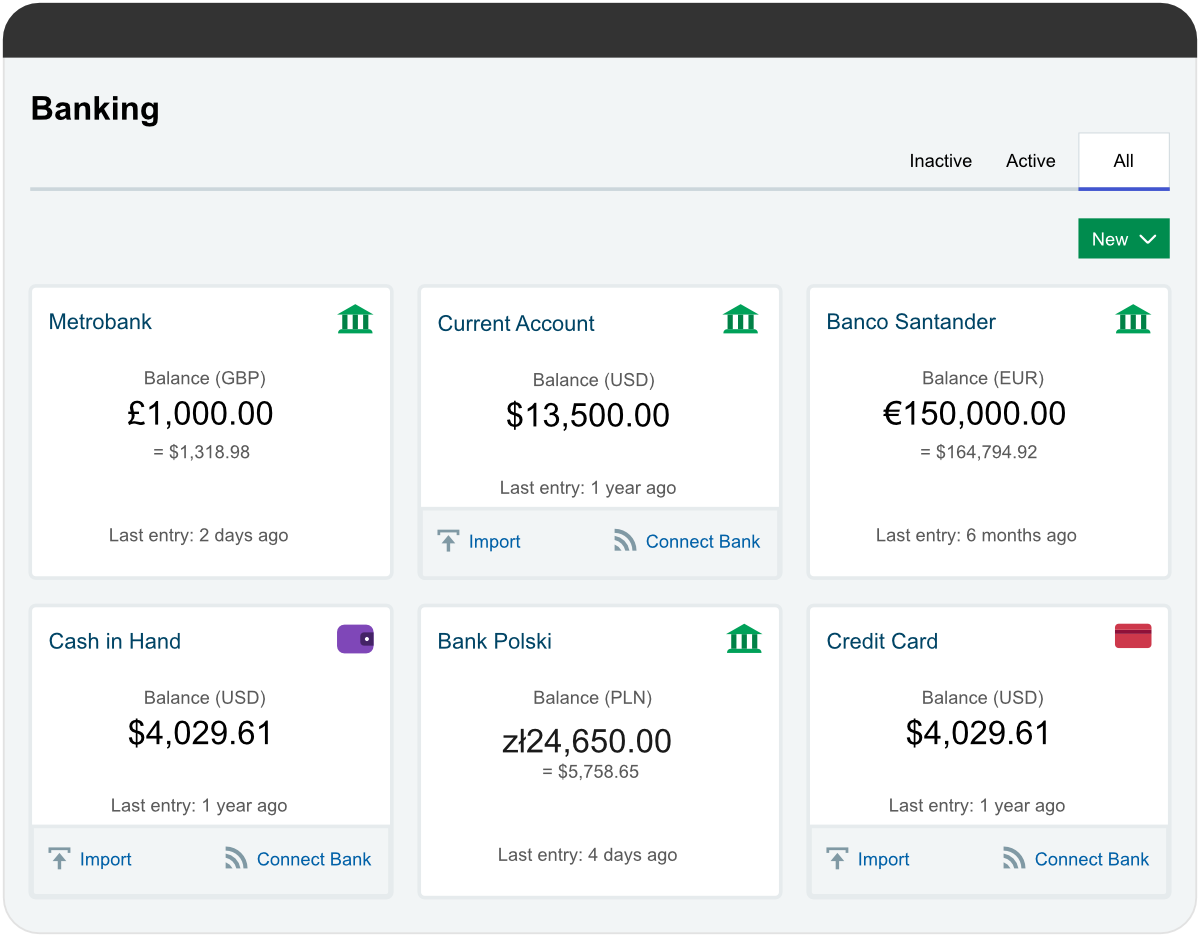
Task: Click the Banking page heading
Action: coord(95,109)
